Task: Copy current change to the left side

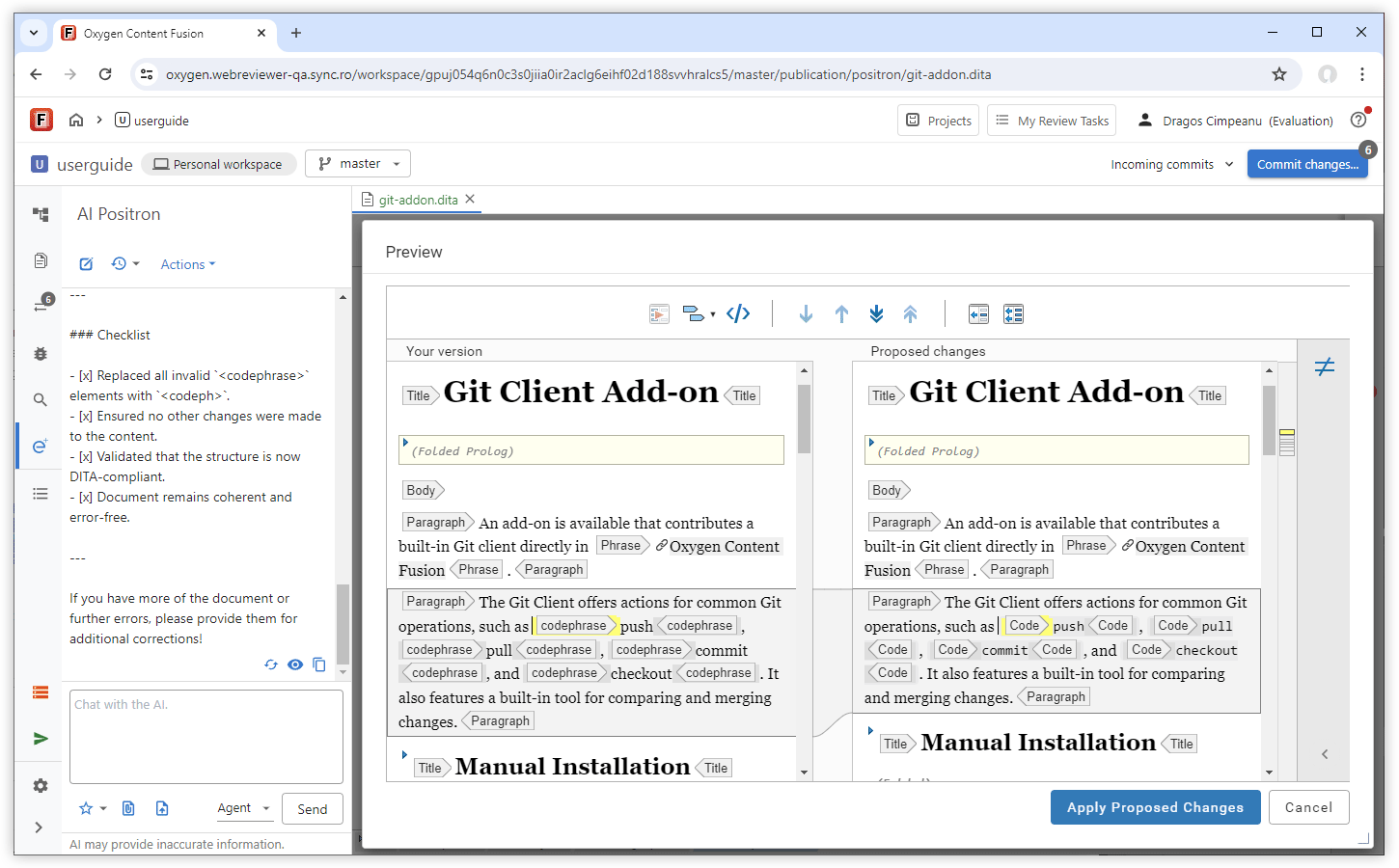Action: pos(978,313)
